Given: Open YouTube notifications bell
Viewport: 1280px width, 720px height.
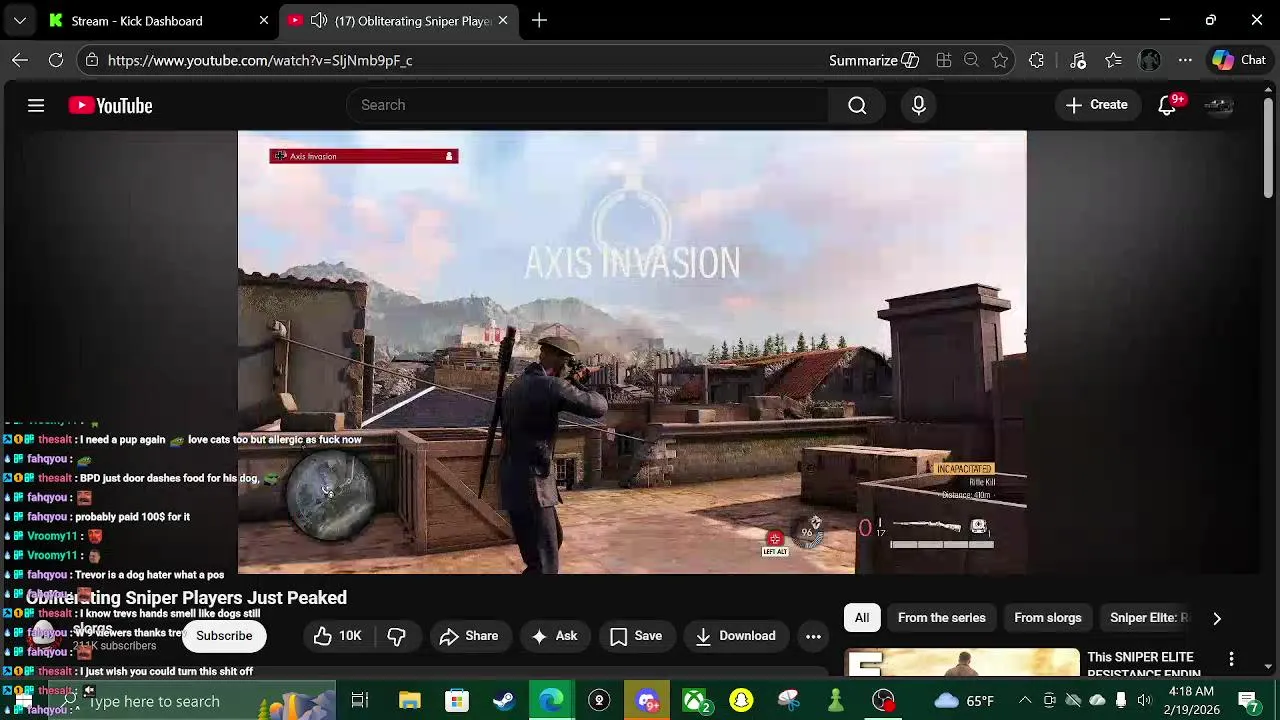Looking at the screenshot, I should (1167, 105).
